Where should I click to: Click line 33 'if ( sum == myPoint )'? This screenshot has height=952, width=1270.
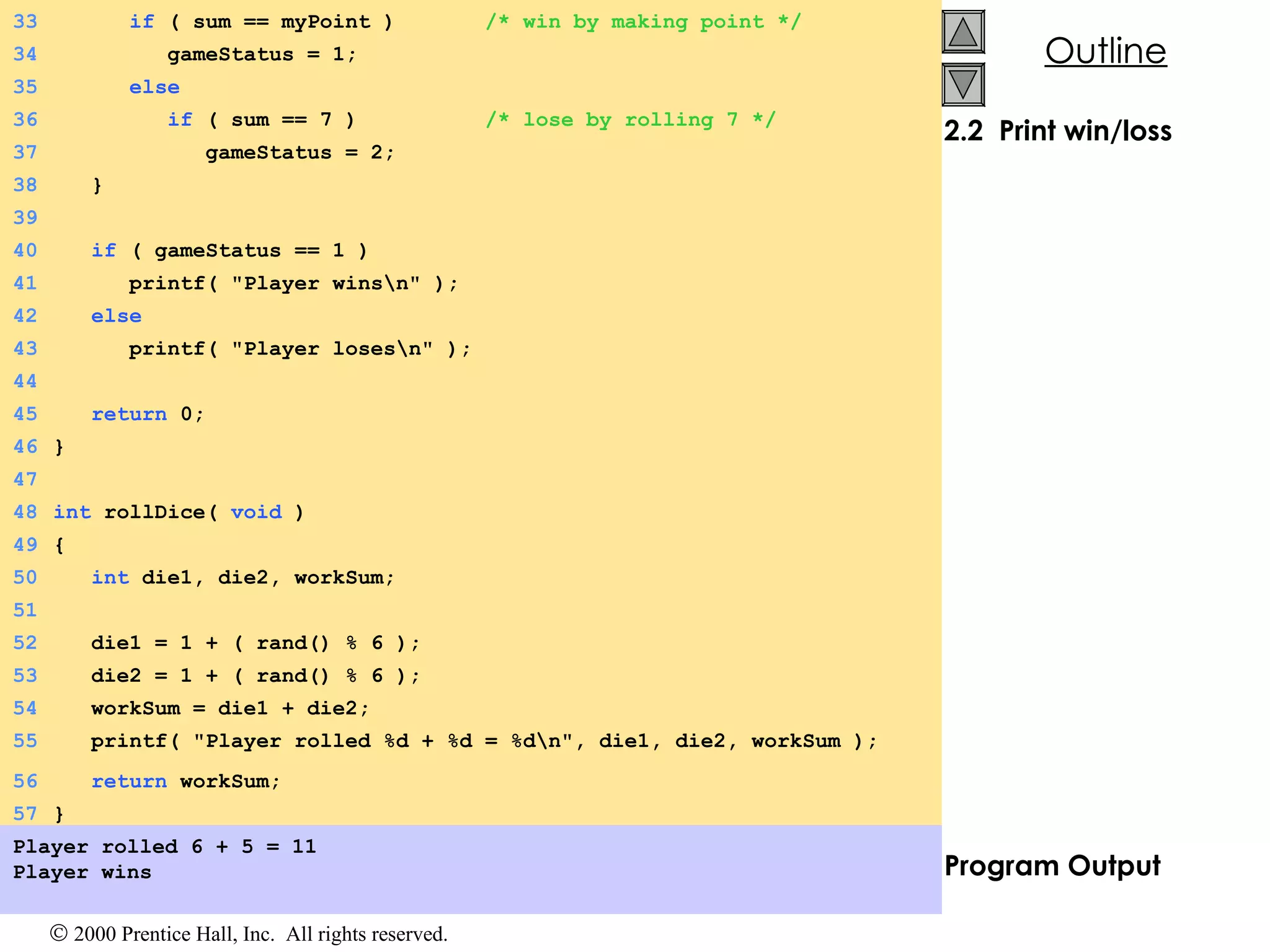(x=260, y=22)
